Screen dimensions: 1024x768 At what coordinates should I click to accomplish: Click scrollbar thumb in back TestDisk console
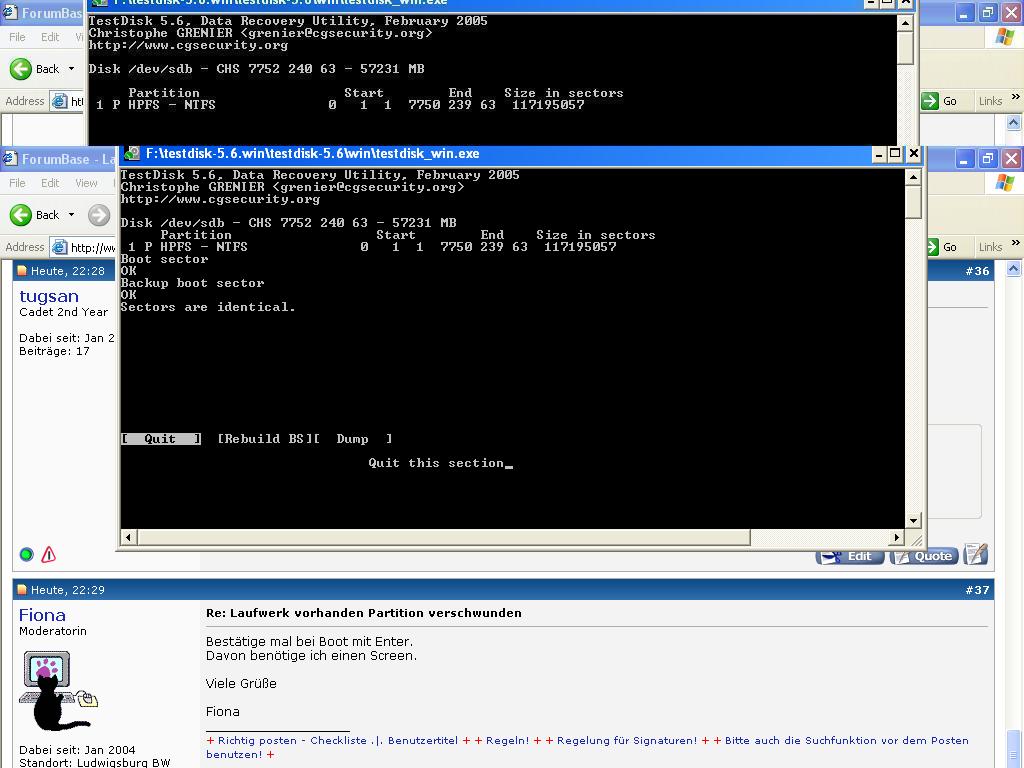click(905, 48)
